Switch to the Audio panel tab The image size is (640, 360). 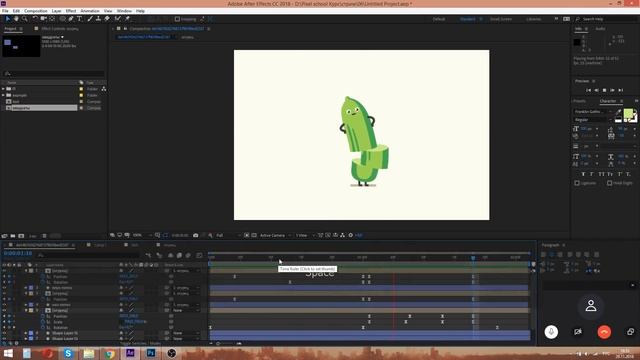click(x=600, y=29)
